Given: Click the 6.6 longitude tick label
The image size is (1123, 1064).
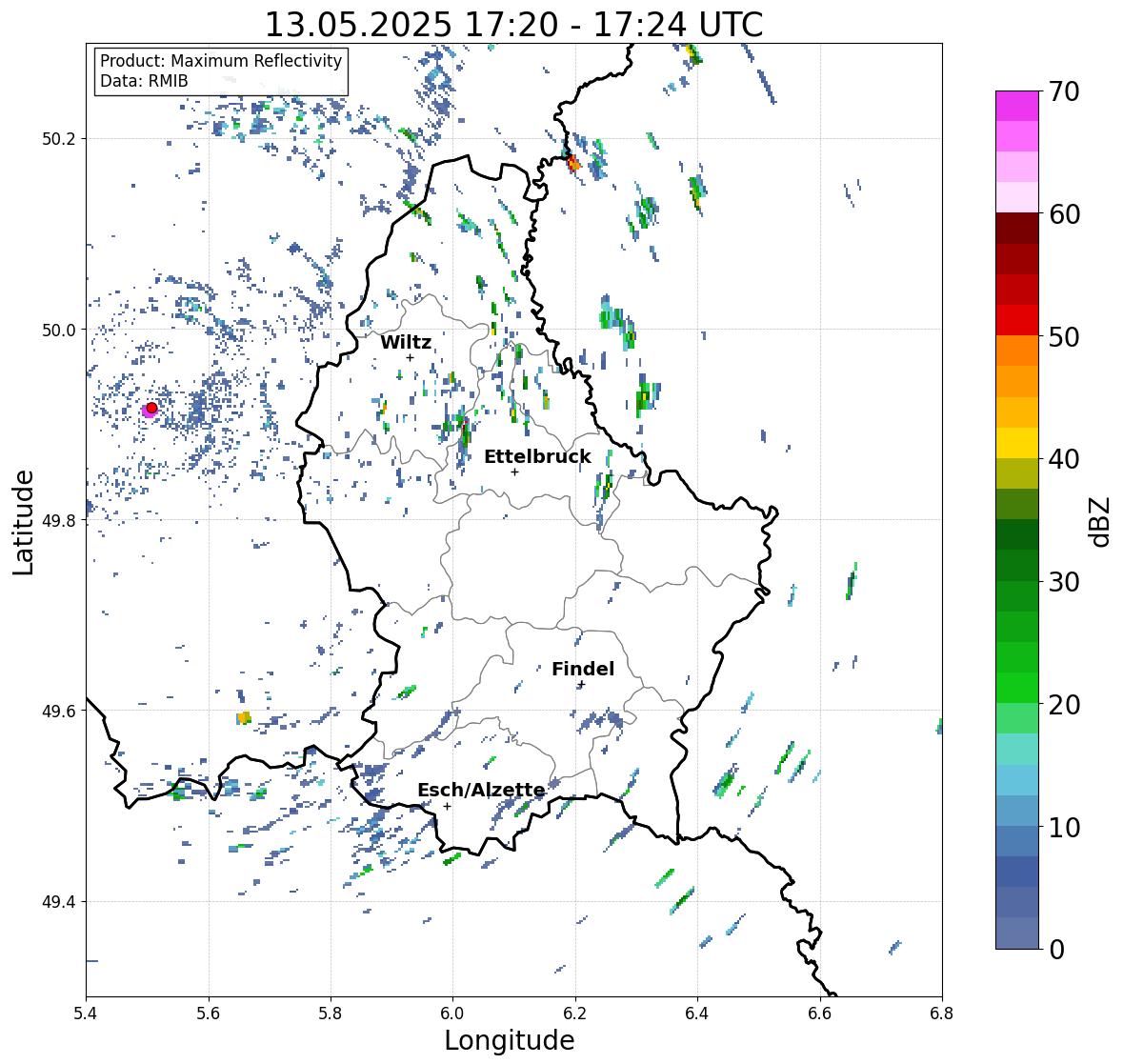Looking at the screenshot, I should pyautogui.click(x=819, y=1013).
